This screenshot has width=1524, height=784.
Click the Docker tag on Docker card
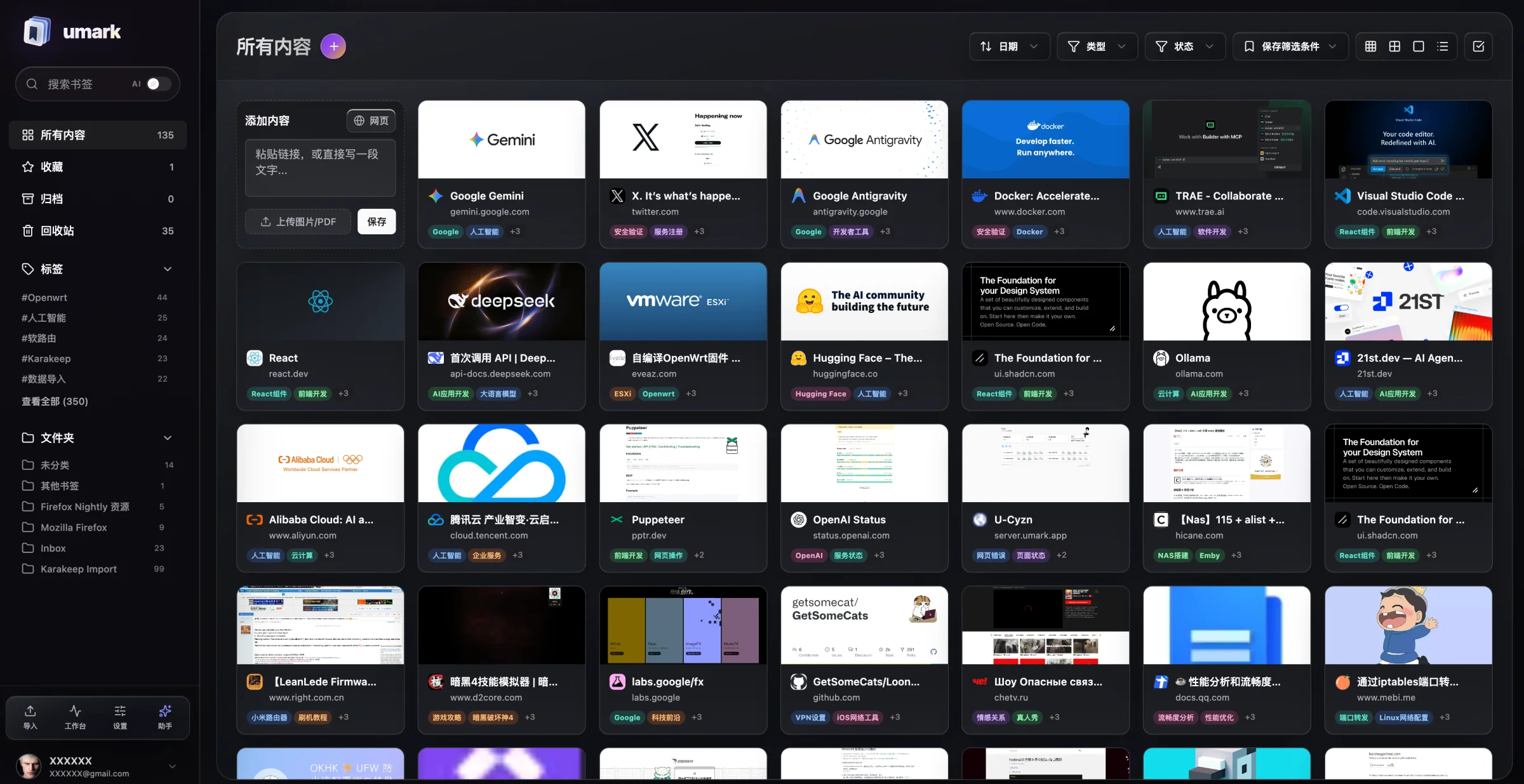1029,232
